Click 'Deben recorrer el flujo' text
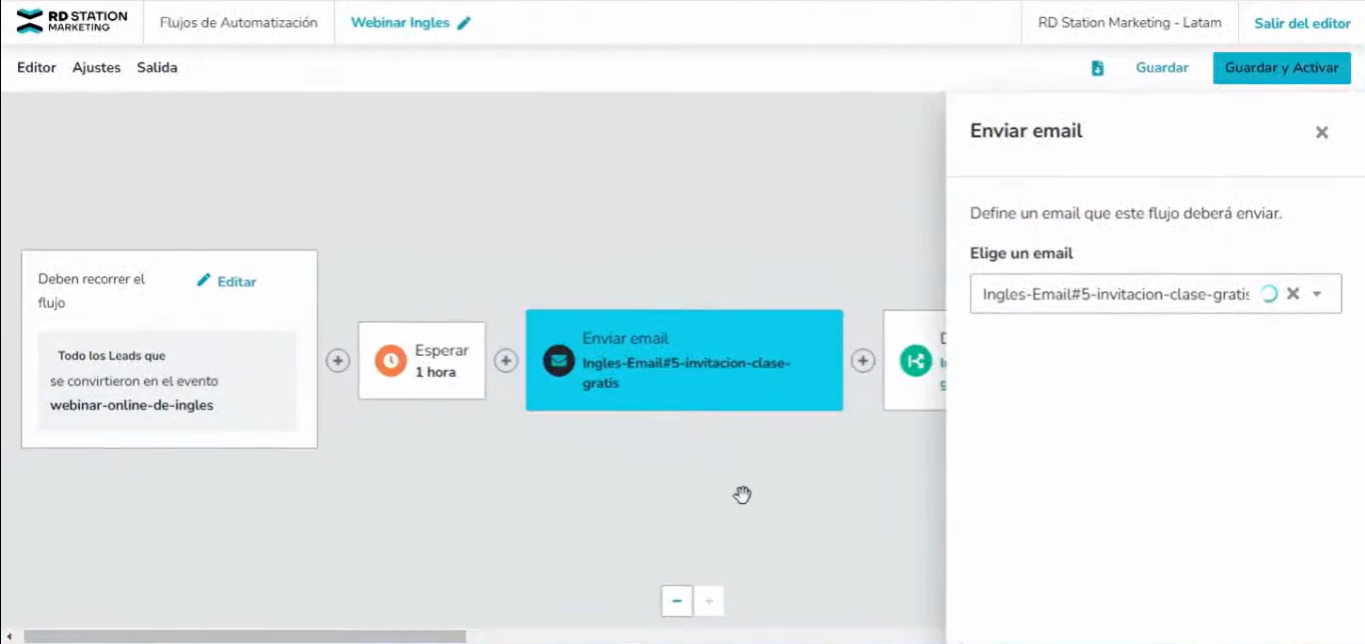 coord(92,291)
